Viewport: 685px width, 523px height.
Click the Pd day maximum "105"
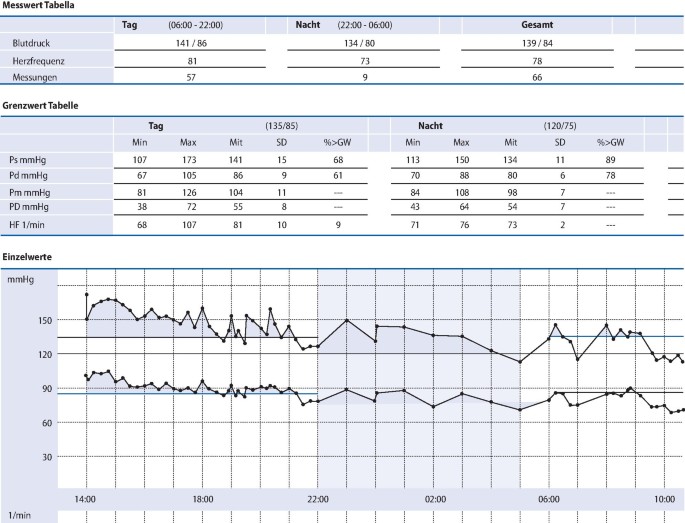point(189,176)
